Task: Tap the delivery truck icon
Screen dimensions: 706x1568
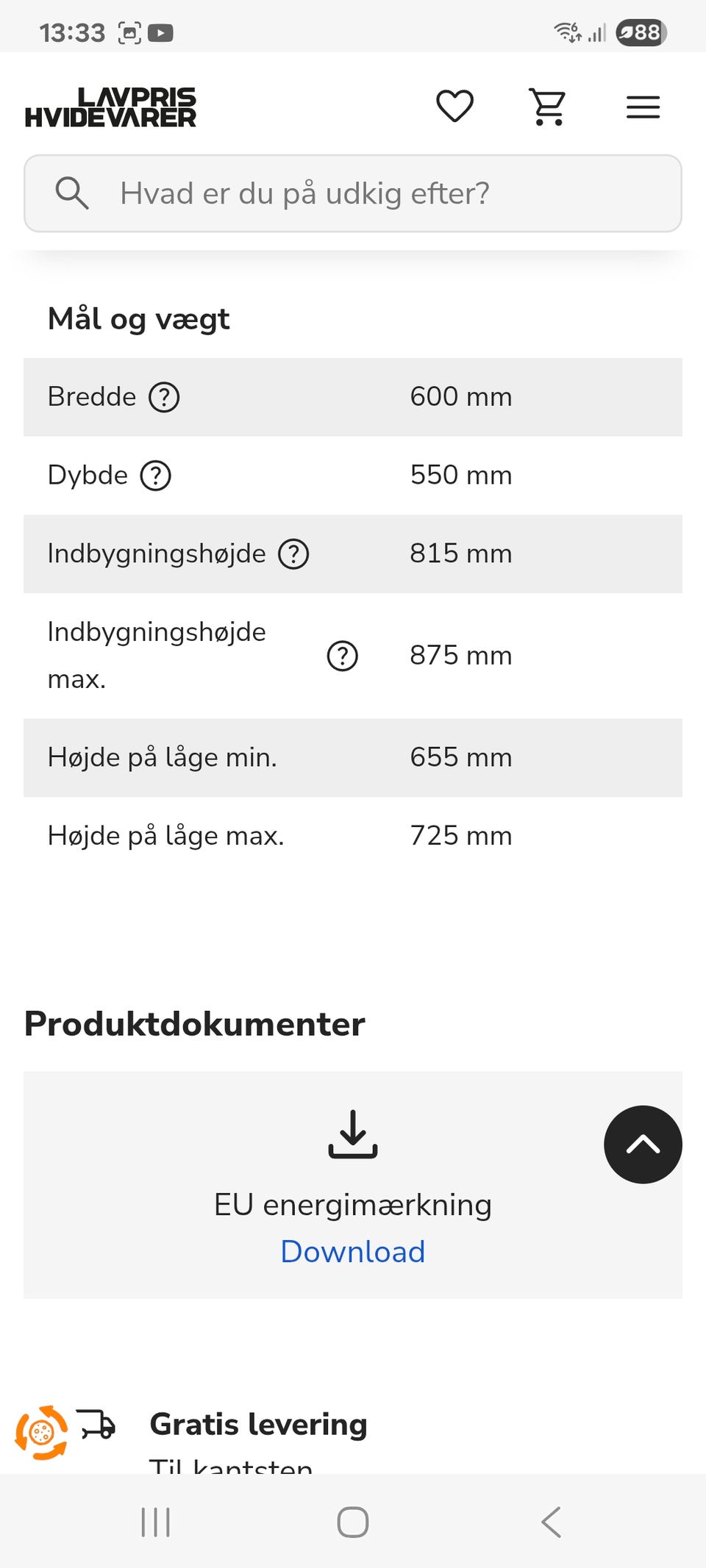Action: [x=96, y=1423]
